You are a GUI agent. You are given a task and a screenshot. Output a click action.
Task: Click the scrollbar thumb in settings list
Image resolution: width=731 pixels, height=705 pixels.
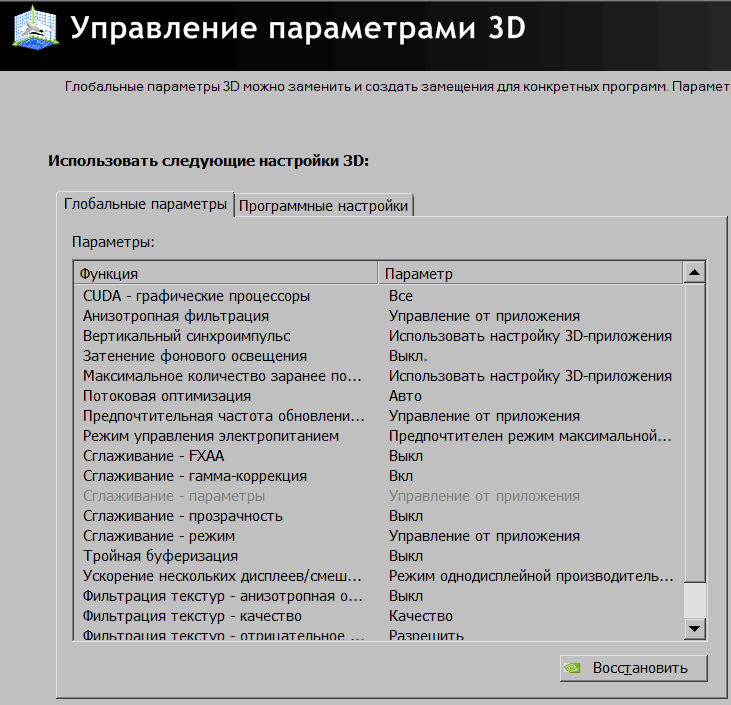[694, 430]
